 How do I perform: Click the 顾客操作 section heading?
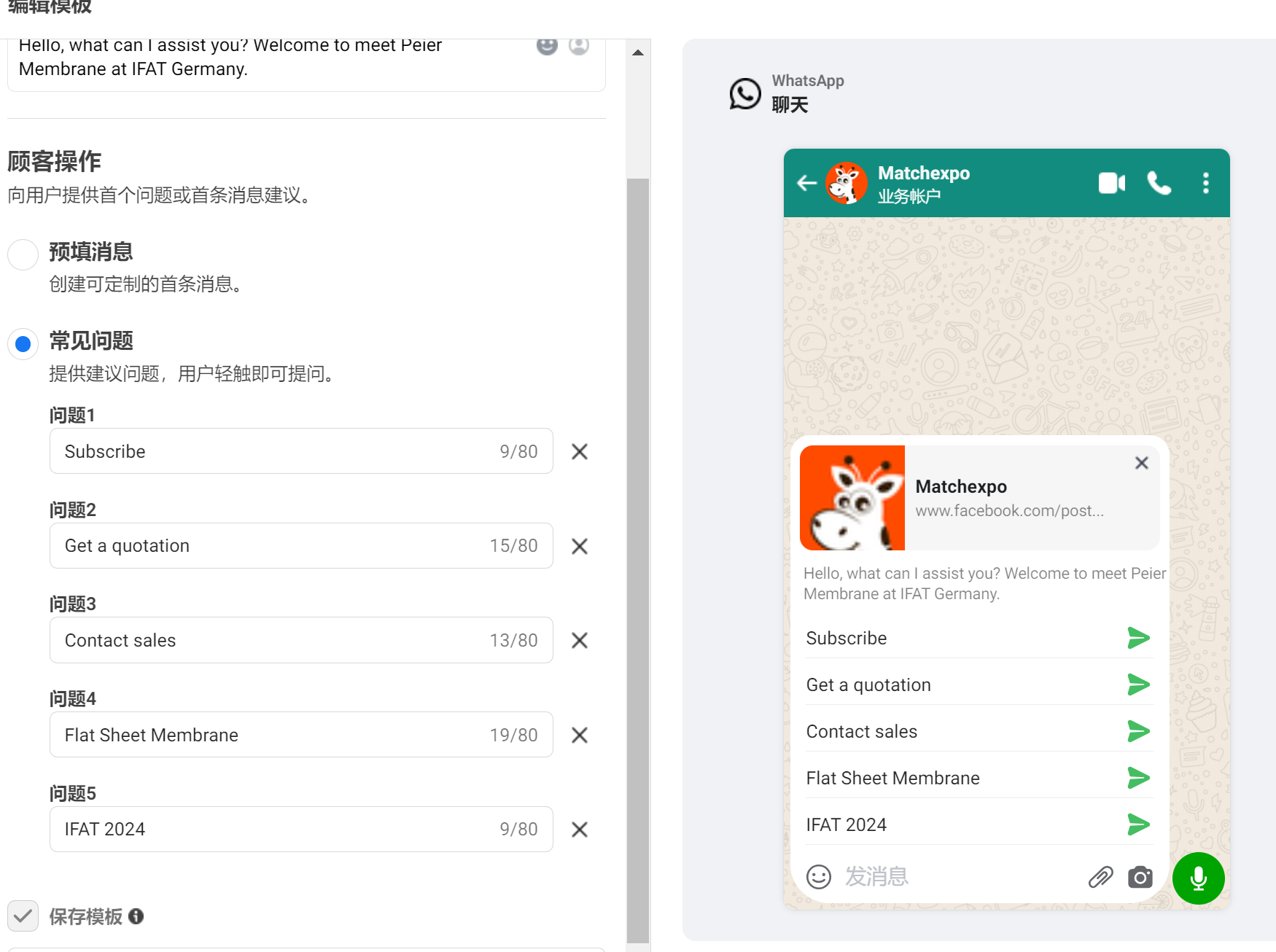[55, 161]
